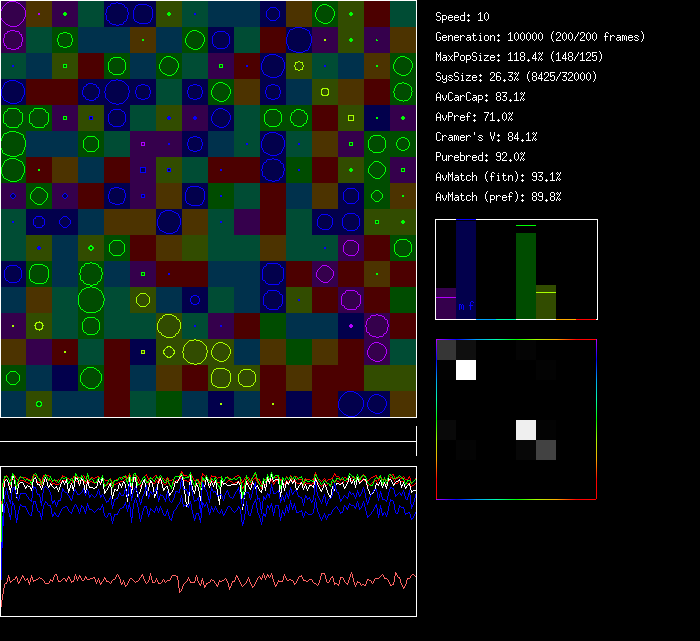Screen dimensions: 700x641
Task: Select the SysSize percentage line
Action: click(x=517, y=77)
